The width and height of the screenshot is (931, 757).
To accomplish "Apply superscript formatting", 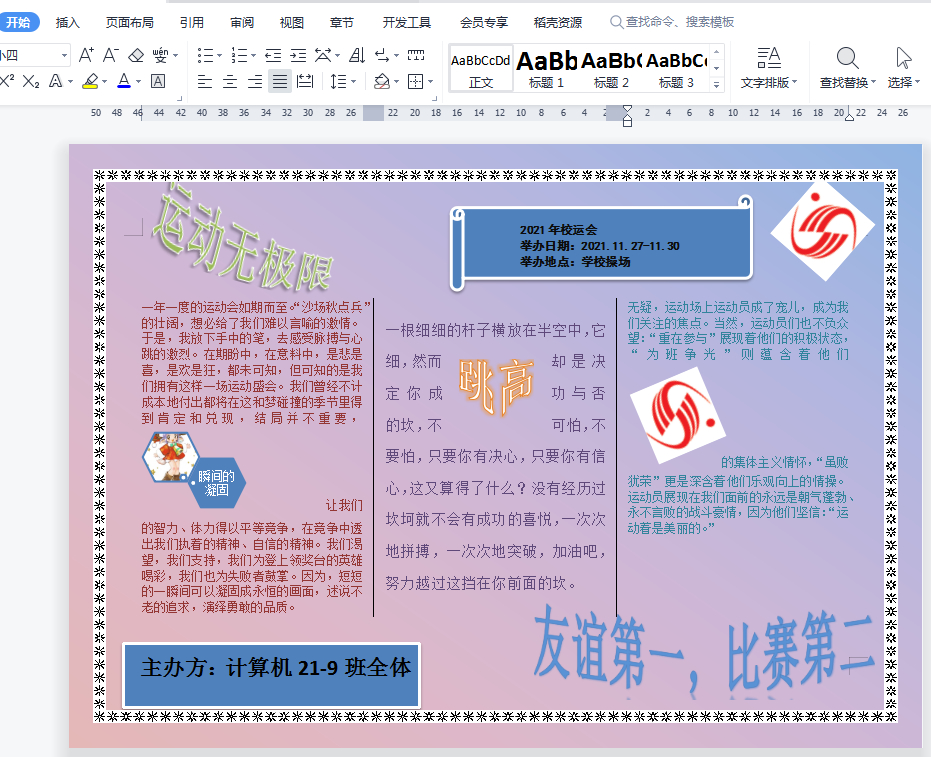I will coord(8,81).
